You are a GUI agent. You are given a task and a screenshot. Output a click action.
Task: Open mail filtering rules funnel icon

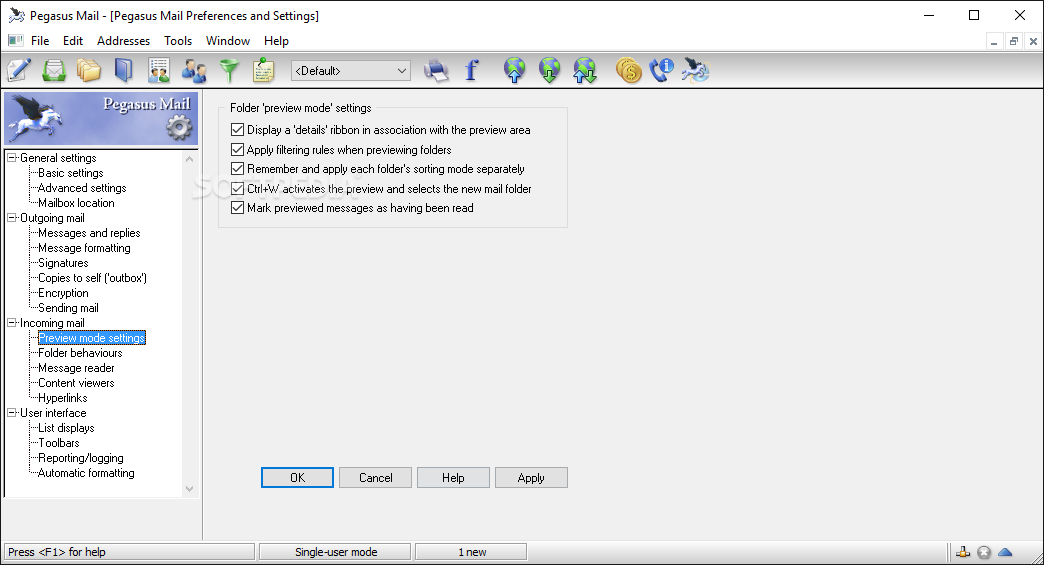click(x=229, y=70)
